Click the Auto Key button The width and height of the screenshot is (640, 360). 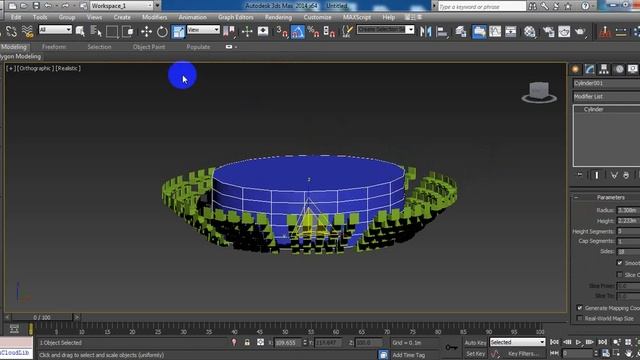(476, 342)
